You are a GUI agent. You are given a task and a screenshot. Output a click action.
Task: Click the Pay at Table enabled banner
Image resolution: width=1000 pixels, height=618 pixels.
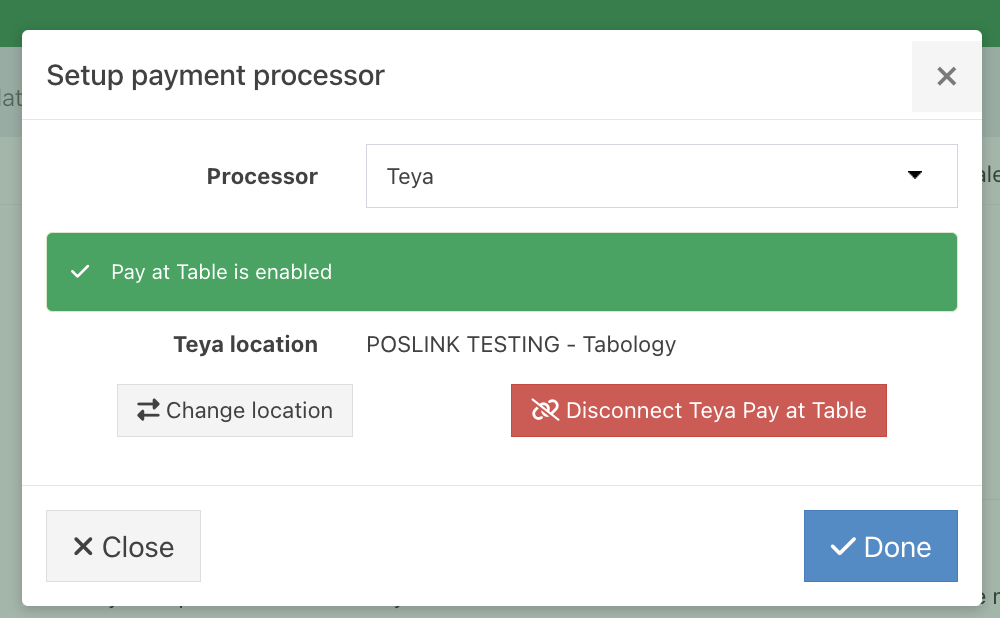pos(501,272)
